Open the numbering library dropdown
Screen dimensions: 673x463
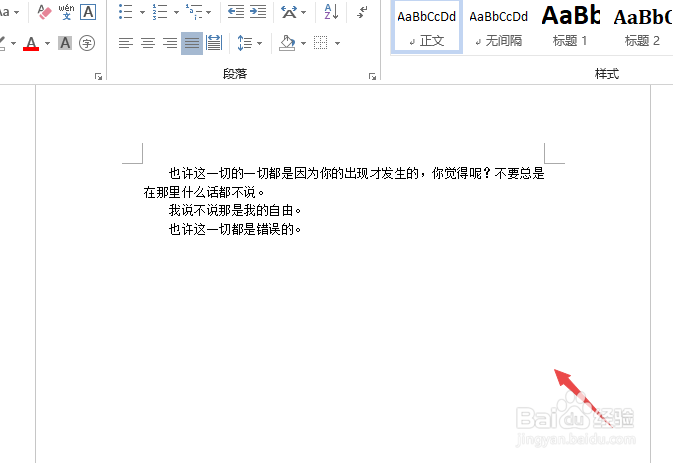176,12
